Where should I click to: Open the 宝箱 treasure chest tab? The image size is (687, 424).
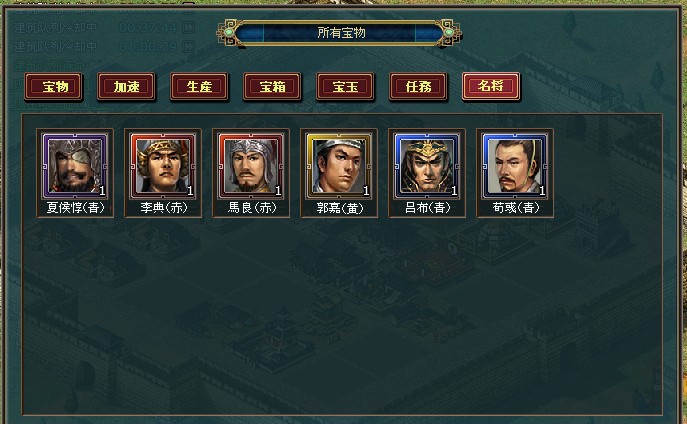click(x=272, y=87)
